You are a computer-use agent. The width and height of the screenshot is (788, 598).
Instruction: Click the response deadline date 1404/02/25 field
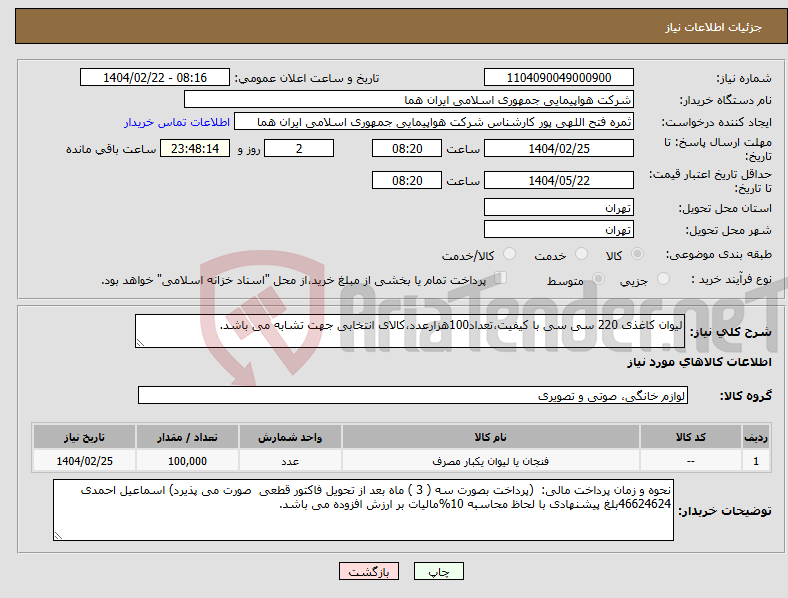[x=559, y=148]
